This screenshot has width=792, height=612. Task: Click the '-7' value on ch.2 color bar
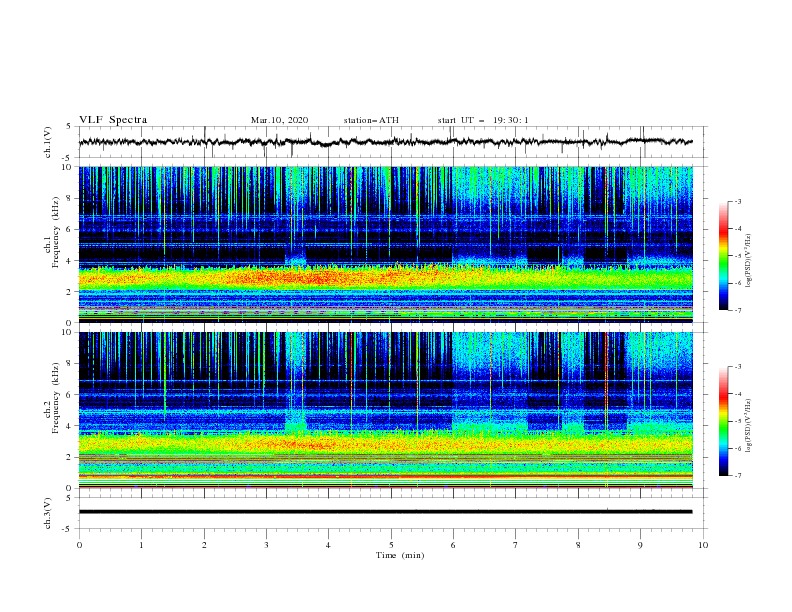(x=738, y=476)
